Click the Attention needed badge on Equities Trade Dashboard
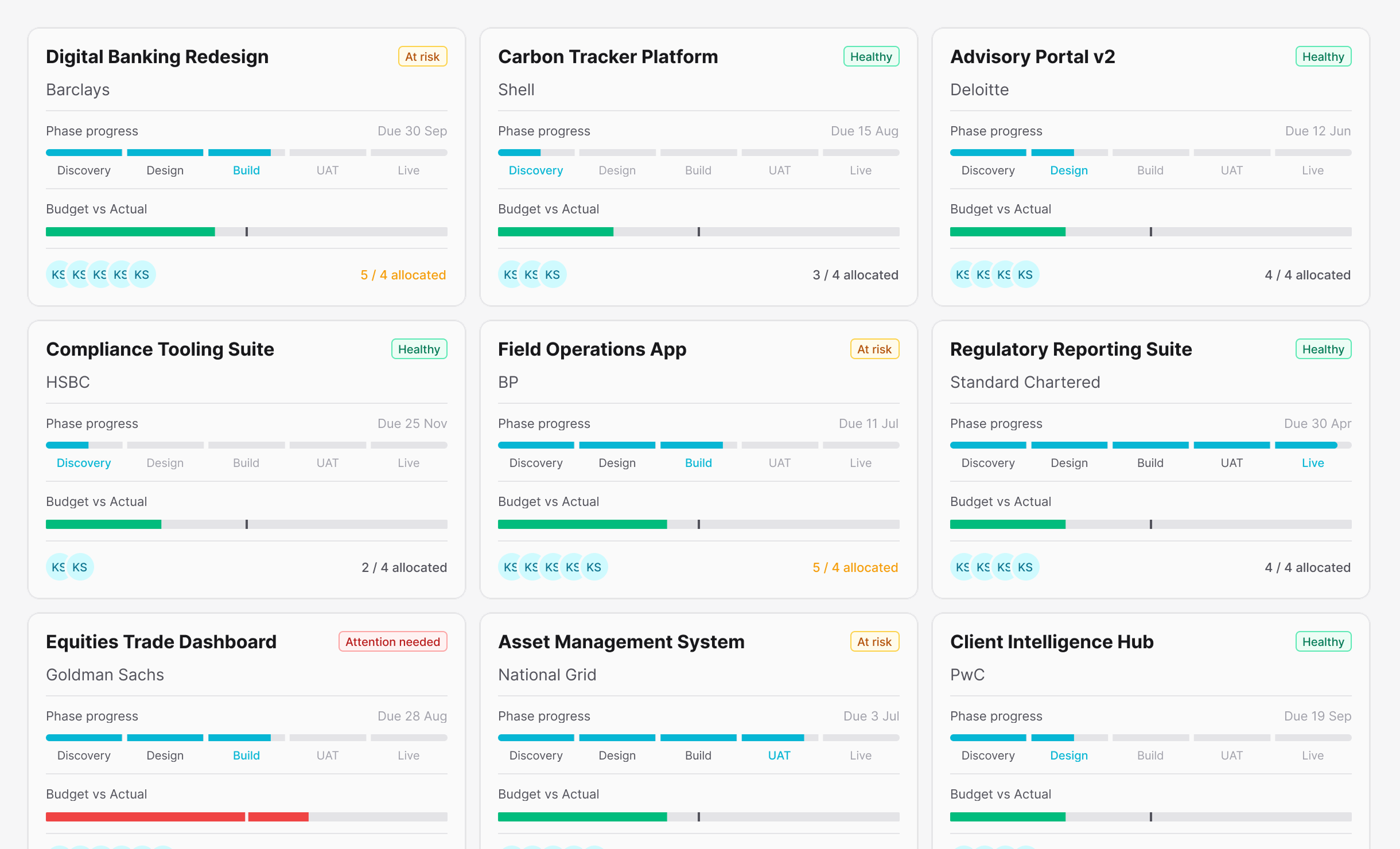 click(392, 642)
